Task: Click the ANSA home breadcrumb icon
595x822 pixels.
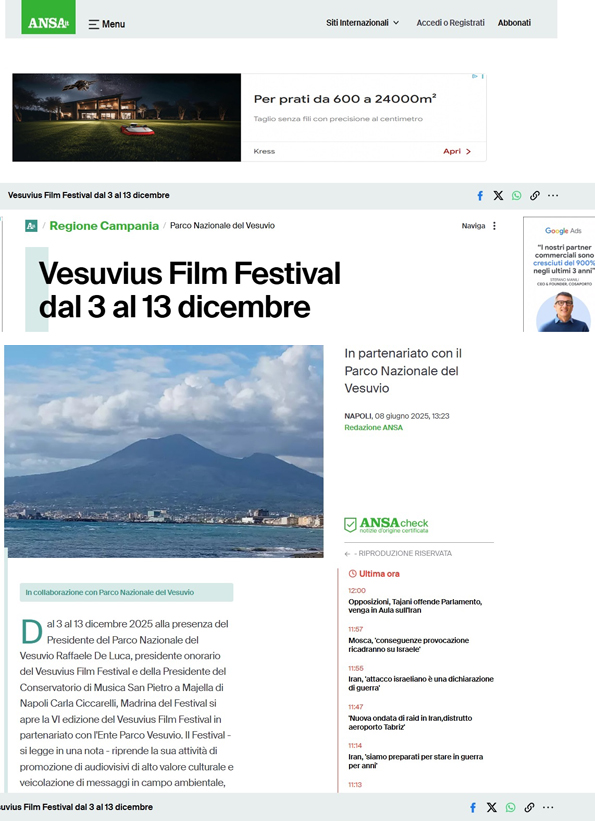Action: 31,226
